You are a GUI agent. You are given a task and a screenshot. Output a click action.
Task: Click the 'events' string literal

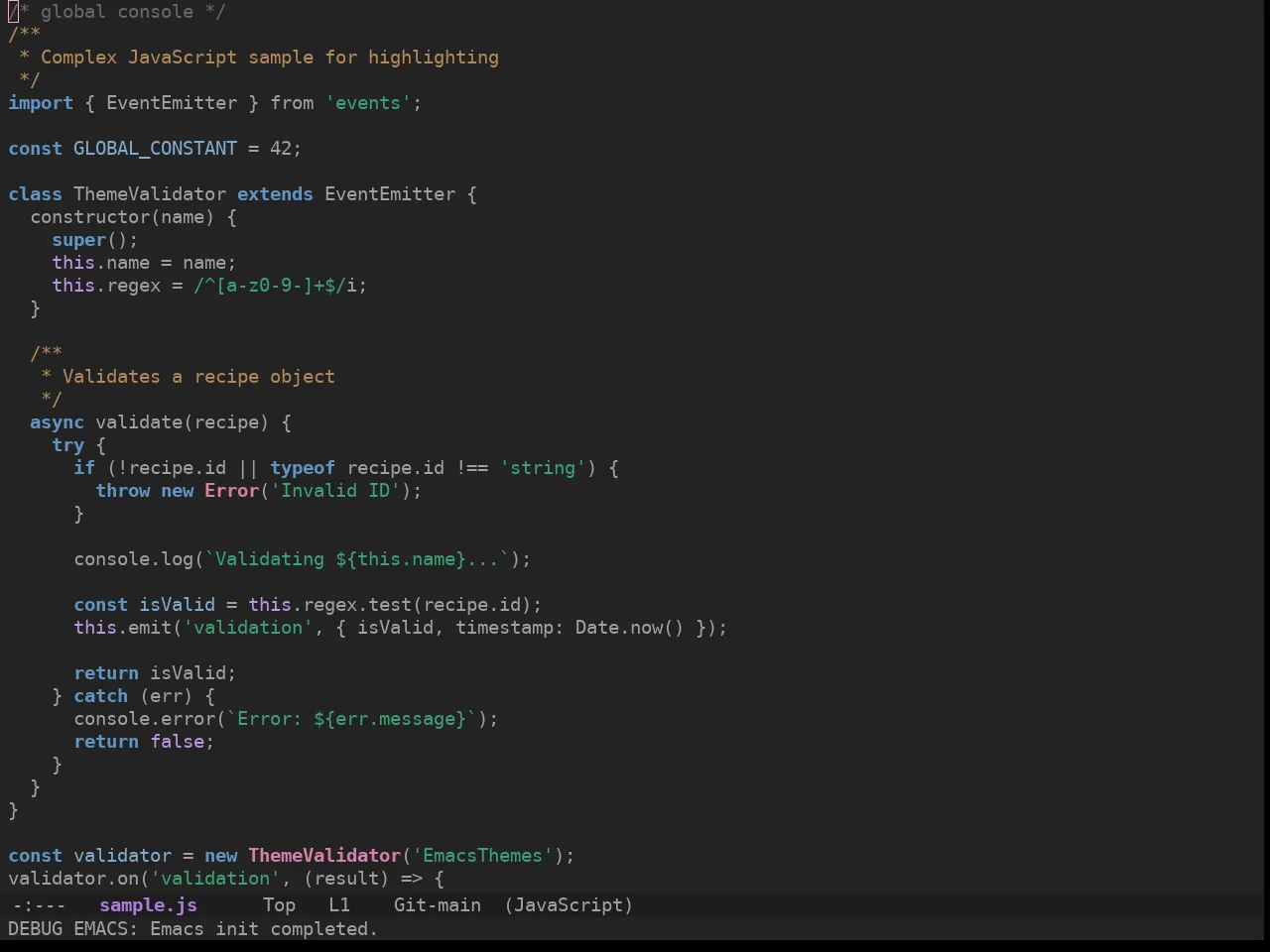pos(368,103)
